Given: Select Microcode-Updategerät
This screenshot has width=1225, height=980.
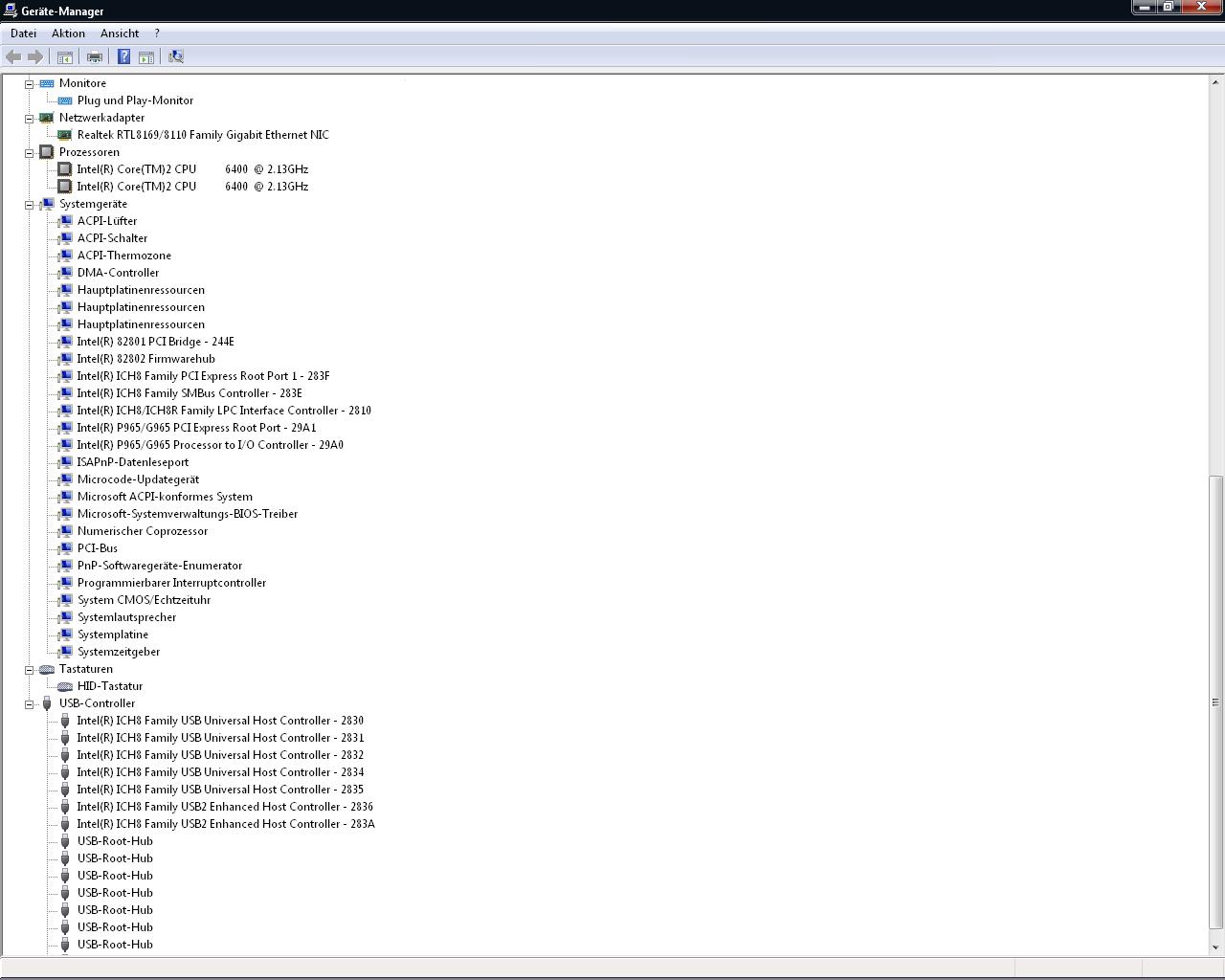Looking at the screenshot, I should 138,479.
